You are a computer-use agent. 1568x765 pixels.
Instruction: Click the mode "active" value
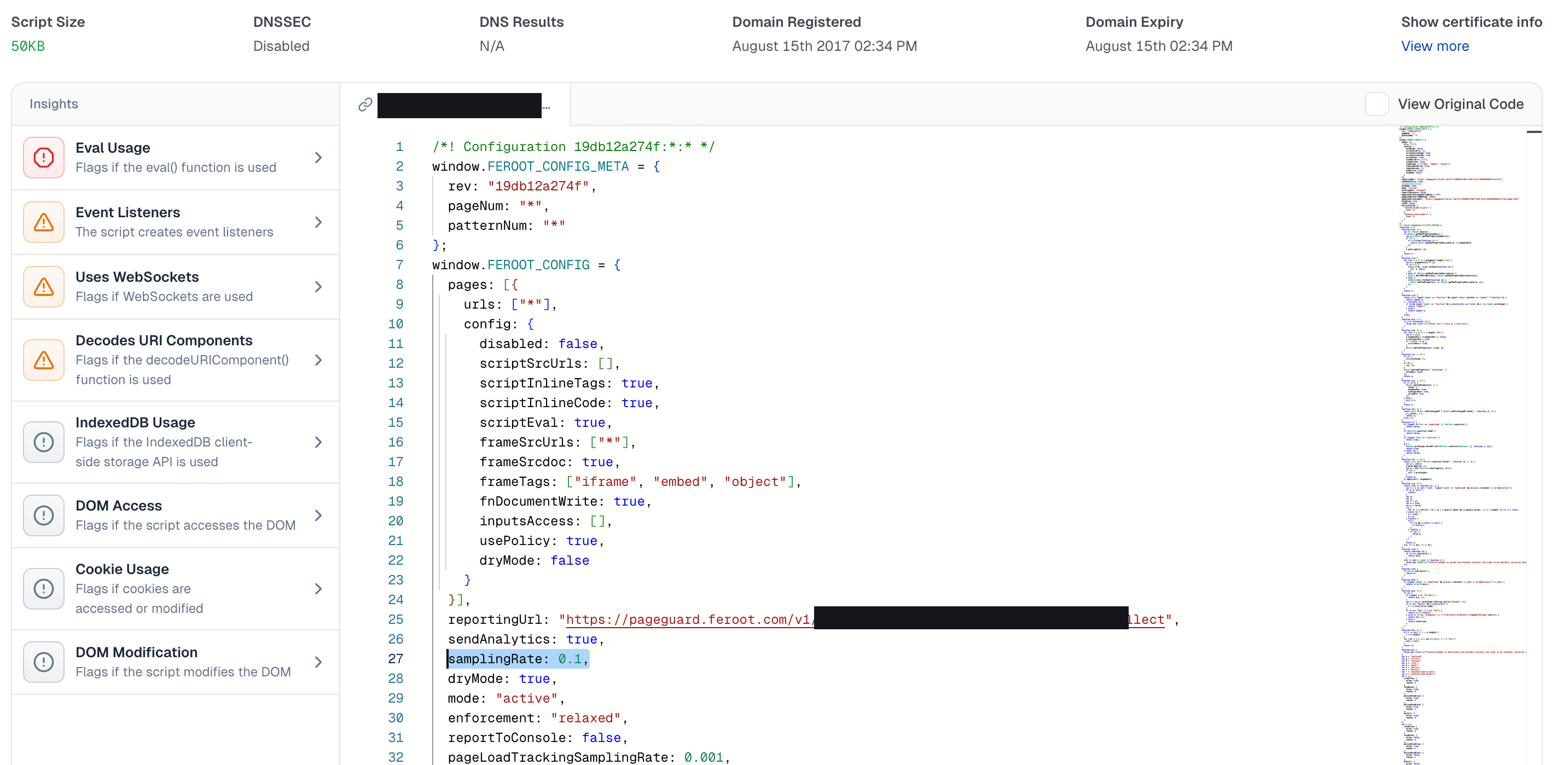pyautogui.click(x=526, y=698)
